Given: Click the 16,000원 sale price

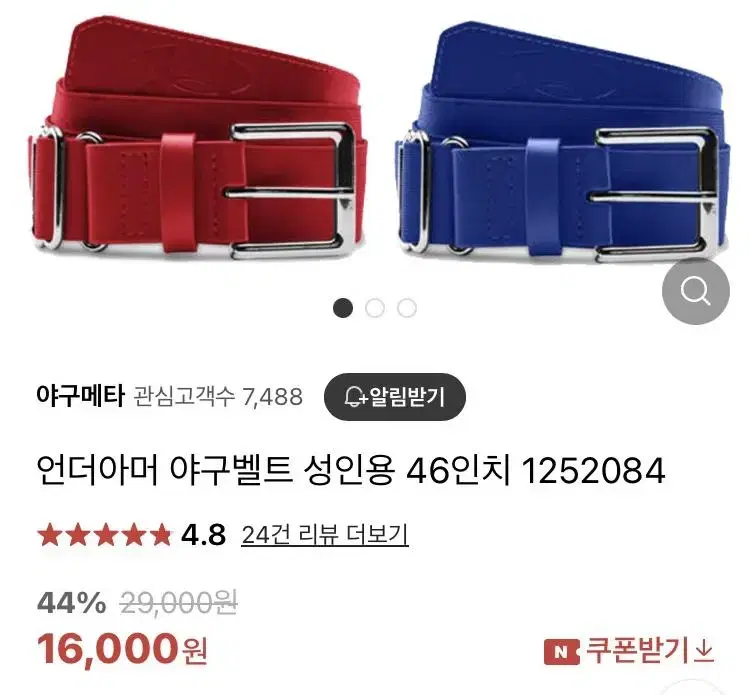Looking at the screenshot, I should [x=122, y=649].
